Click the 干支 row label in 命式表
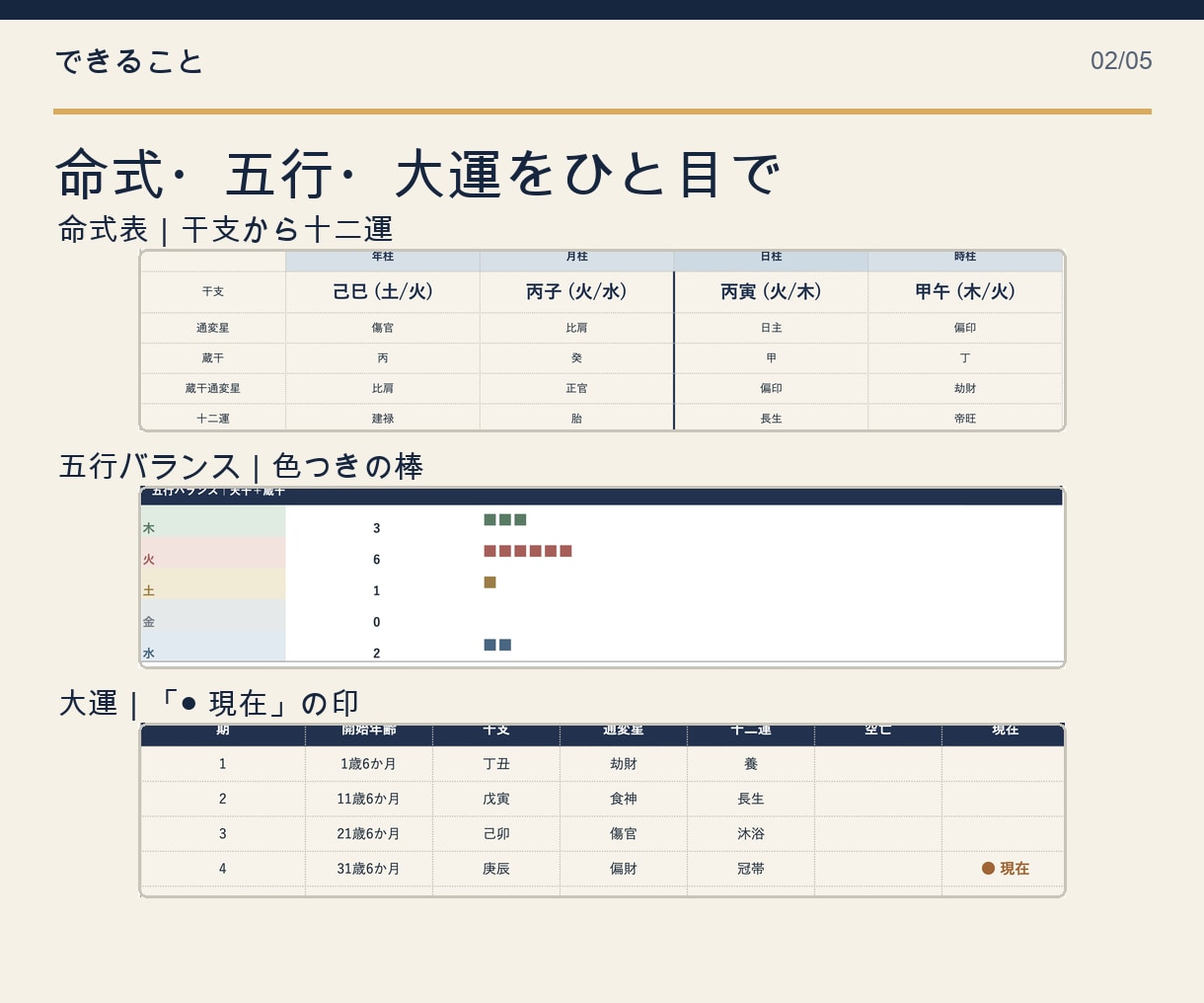This screenshot has height=1003, width=1204. (213, 292)
